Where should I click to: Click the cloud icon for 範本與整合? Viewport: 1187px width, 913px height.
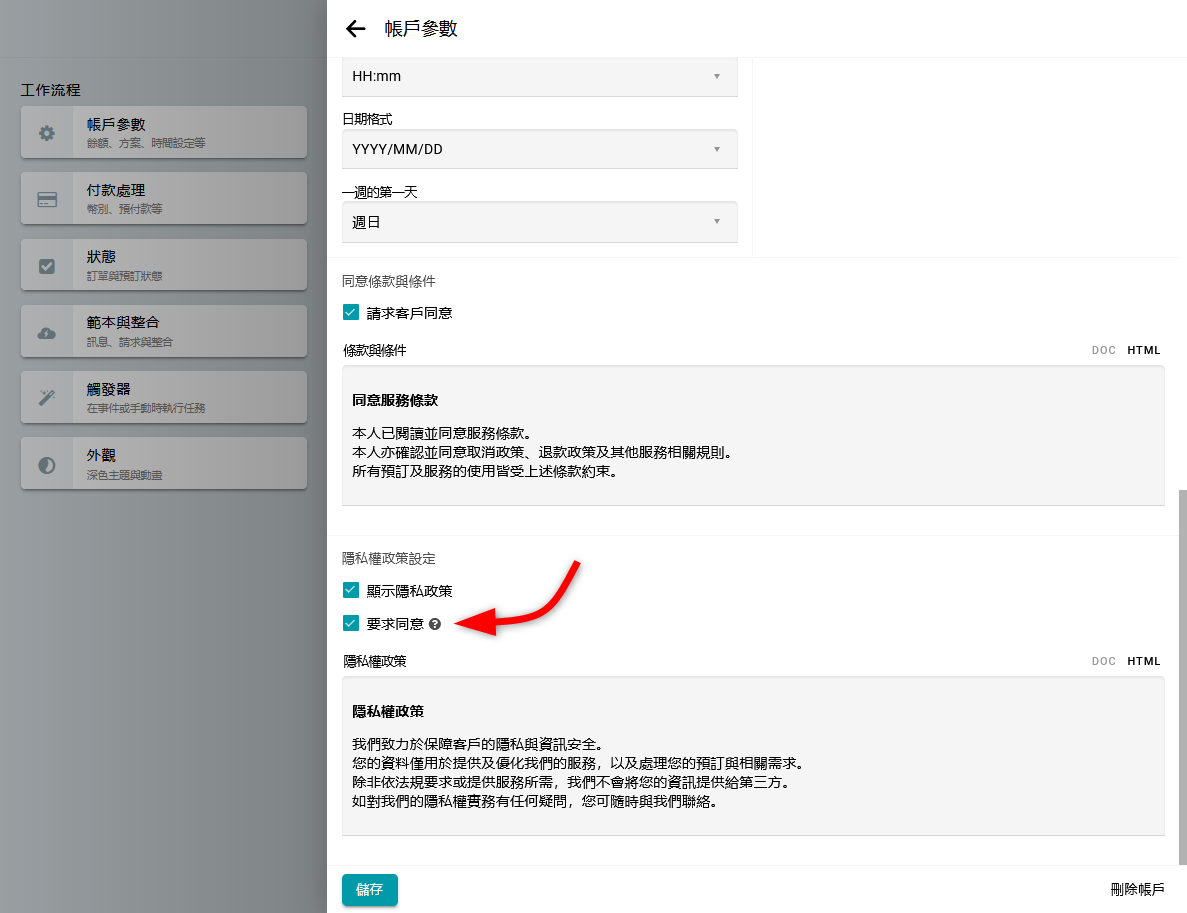coord(47,332)
